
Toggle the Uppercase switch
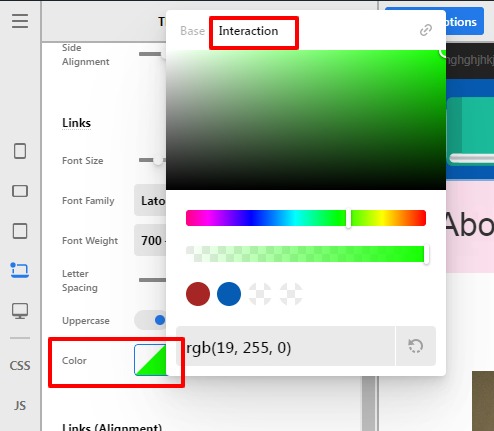151,320
